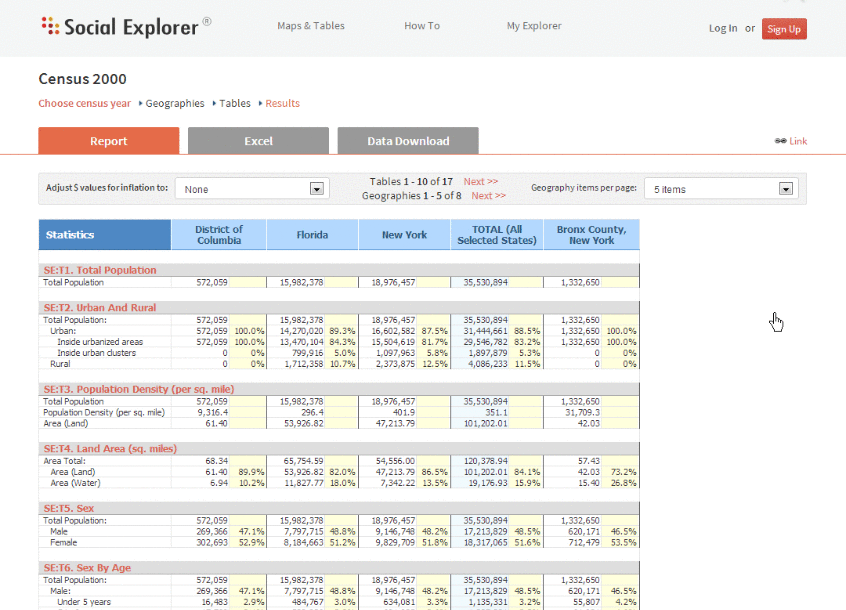The image size is (846, 610).
Task: Open the Maps & Tables menu
Action: click(x=311, y=25)
